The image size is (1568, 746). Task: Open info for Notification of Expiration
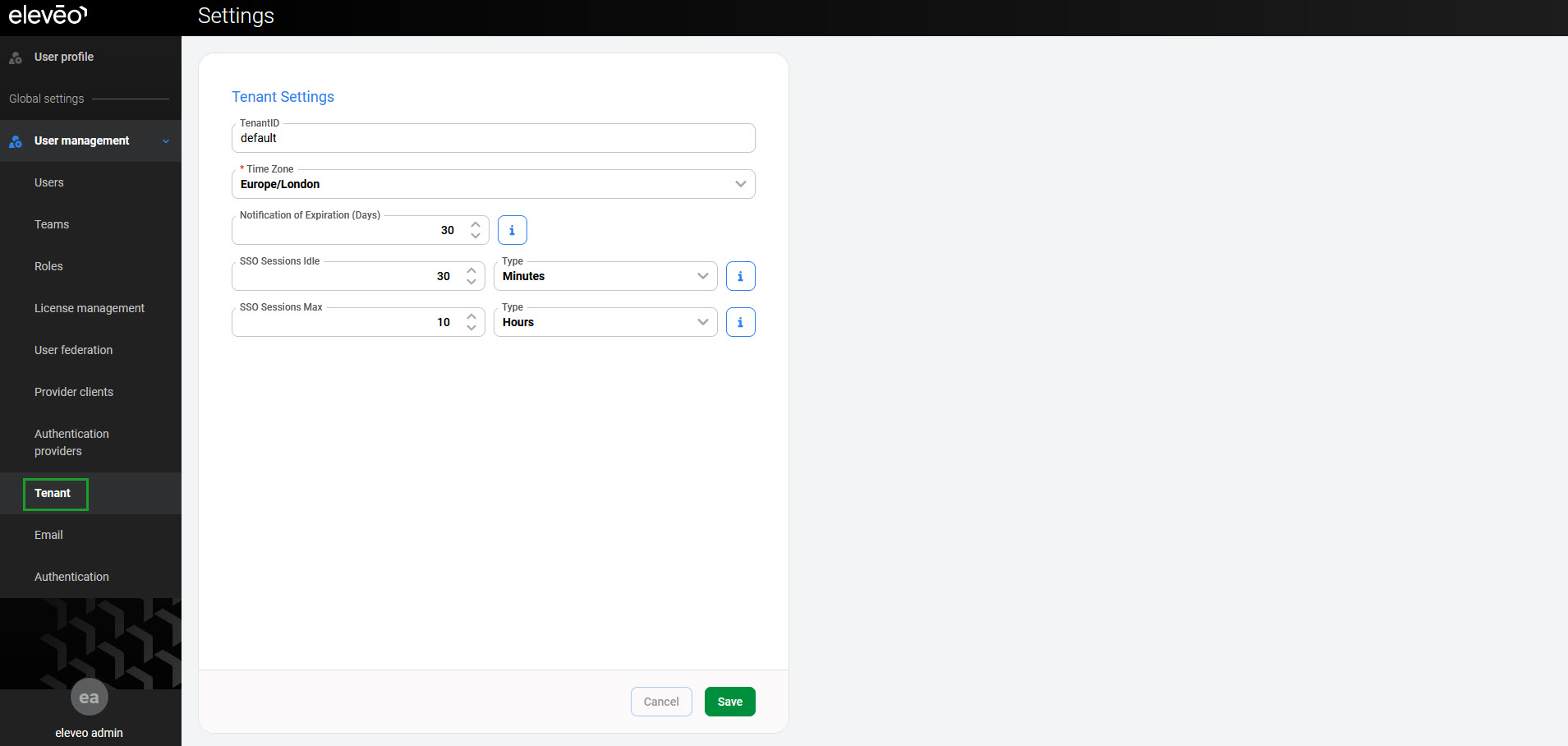point(512,230)
